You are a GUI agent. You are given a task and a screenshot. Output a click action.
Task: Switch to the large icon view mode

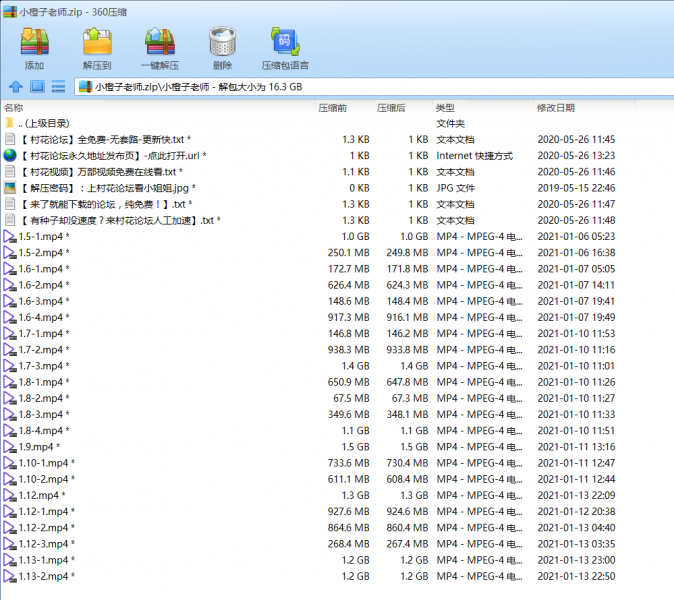click(37, 87)
